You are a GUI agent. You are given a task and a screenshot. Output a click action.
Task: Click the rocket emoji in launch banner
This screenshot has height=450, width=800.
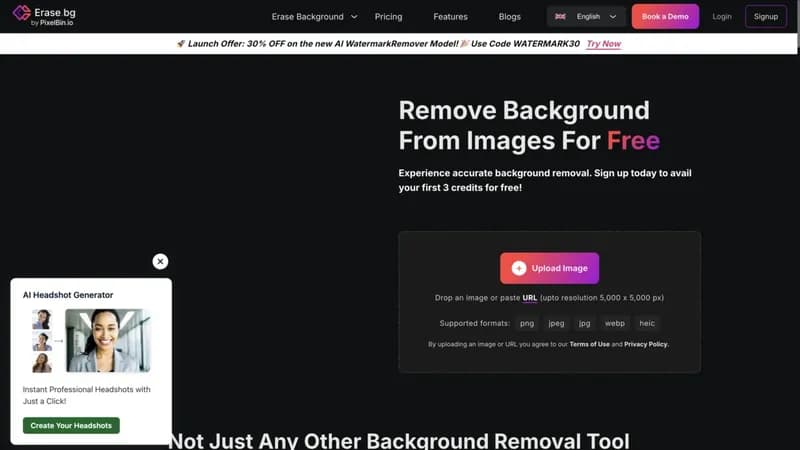(181, 44)
